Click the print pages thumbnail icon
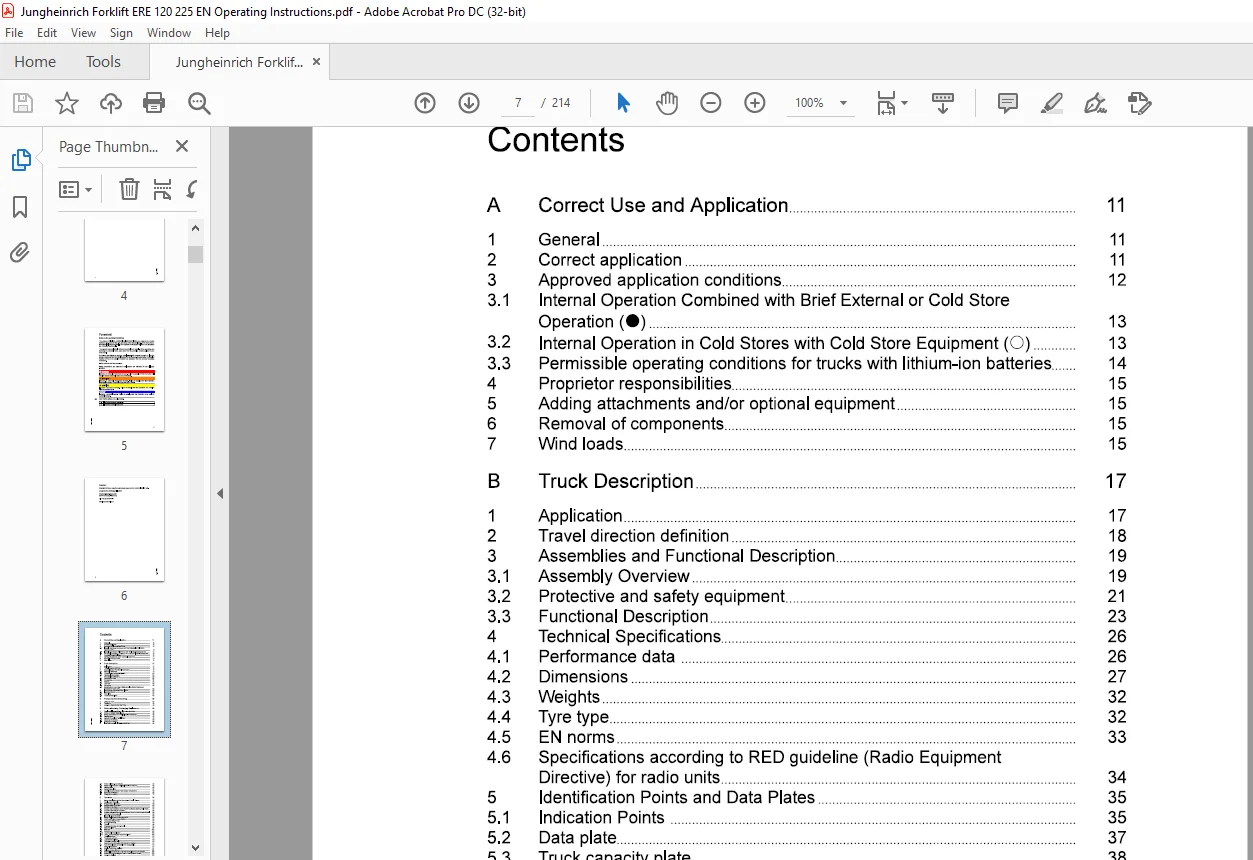This screenshot has height=860, width=1253. (x=162, y=189)
